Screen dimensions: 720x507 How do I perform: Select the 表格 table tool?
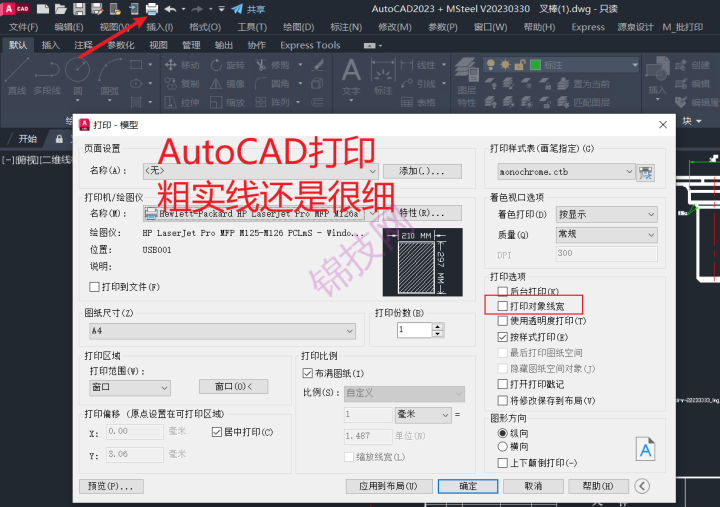[x=418, y=102]
